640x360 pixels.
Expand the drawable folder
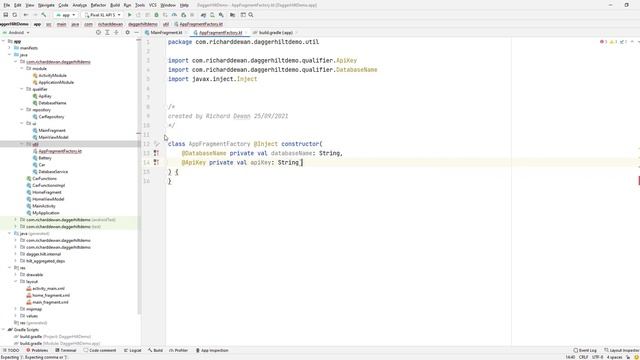pos(16,274)
